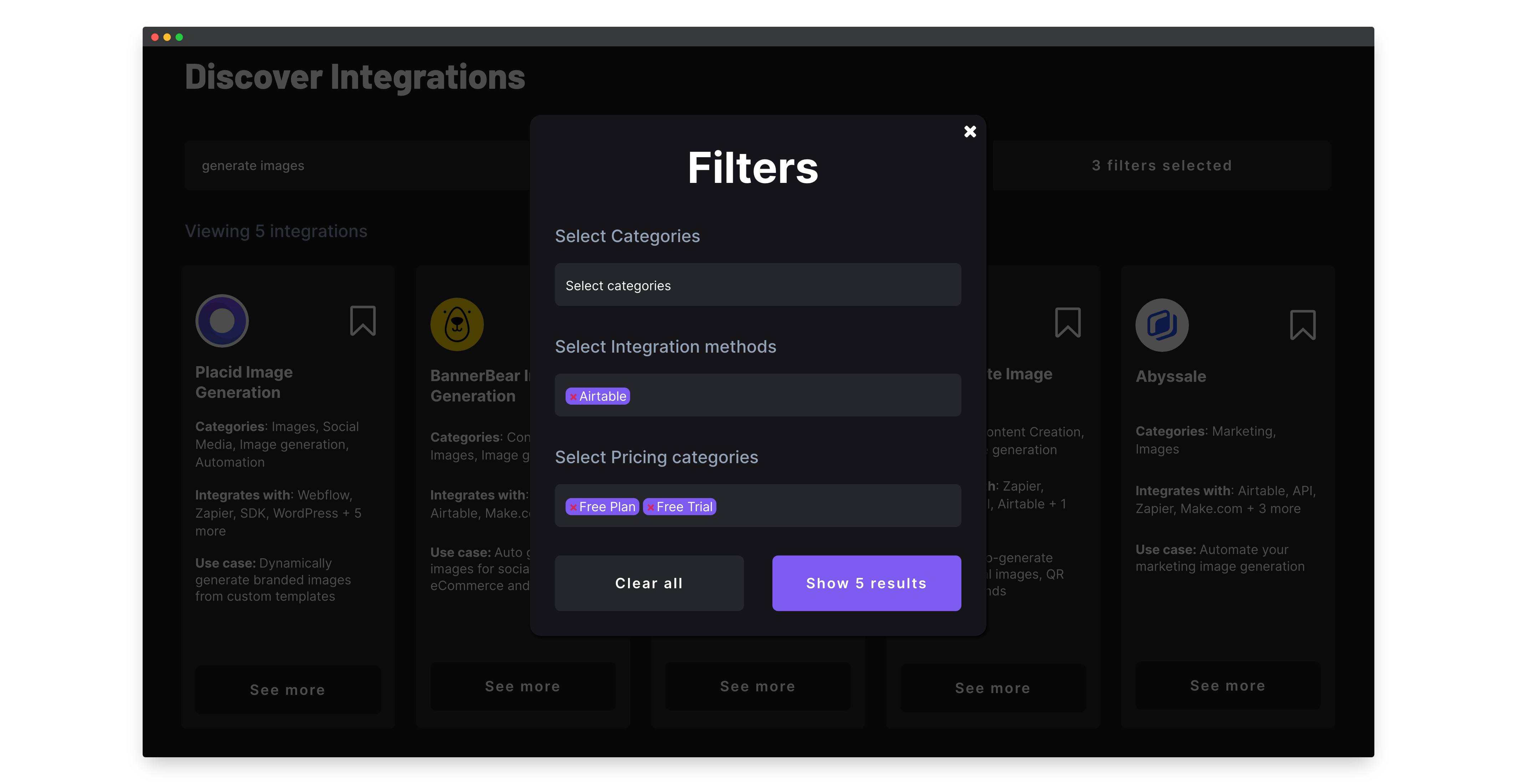The height and width of the screenshot is (784, 1517).
Task: Close the Filters dialog with the X
Action: point(970,131)
